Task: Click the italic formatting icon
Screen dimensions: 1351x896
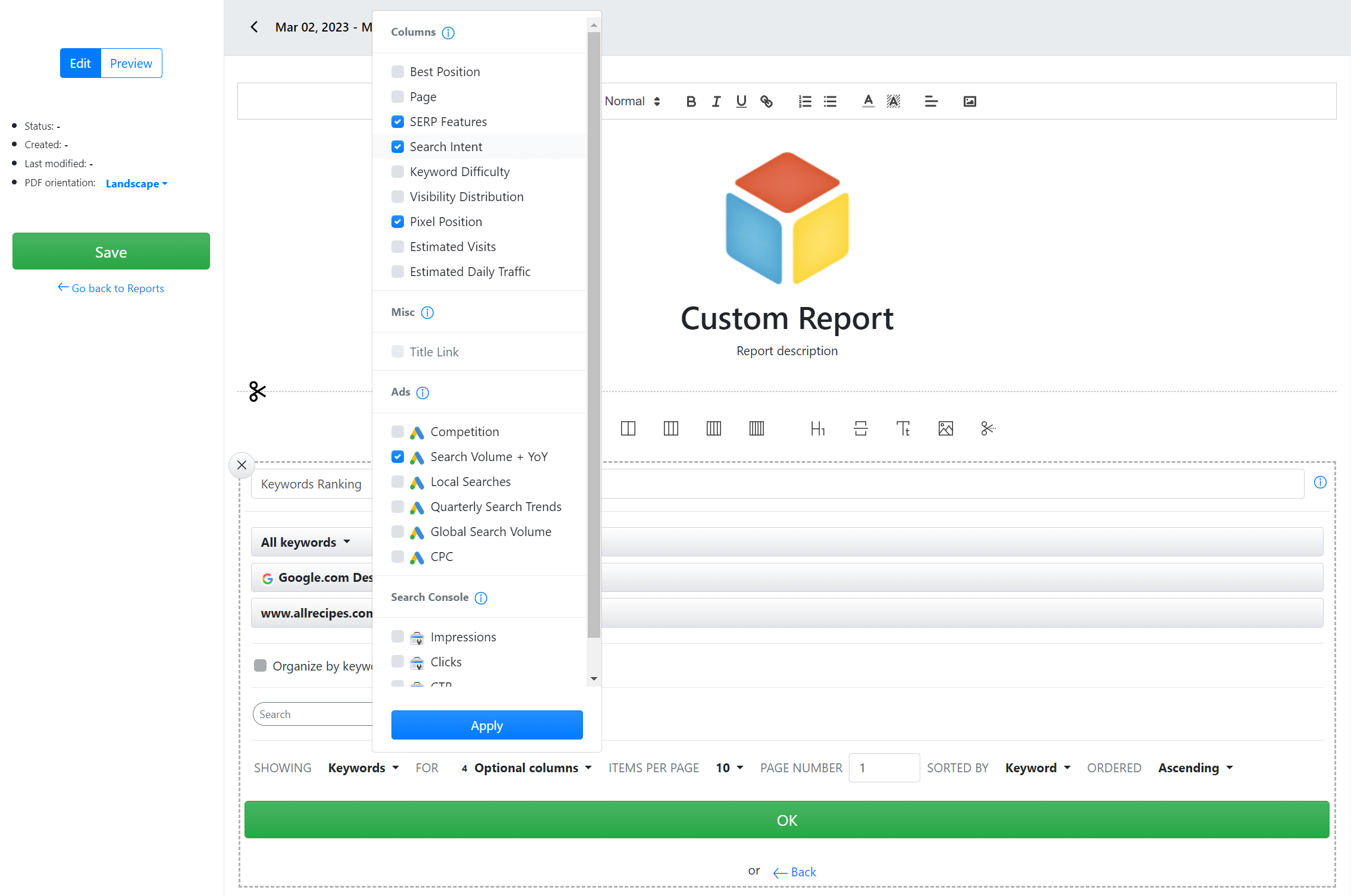Action: pyautogui.click(x=716, y=100)
